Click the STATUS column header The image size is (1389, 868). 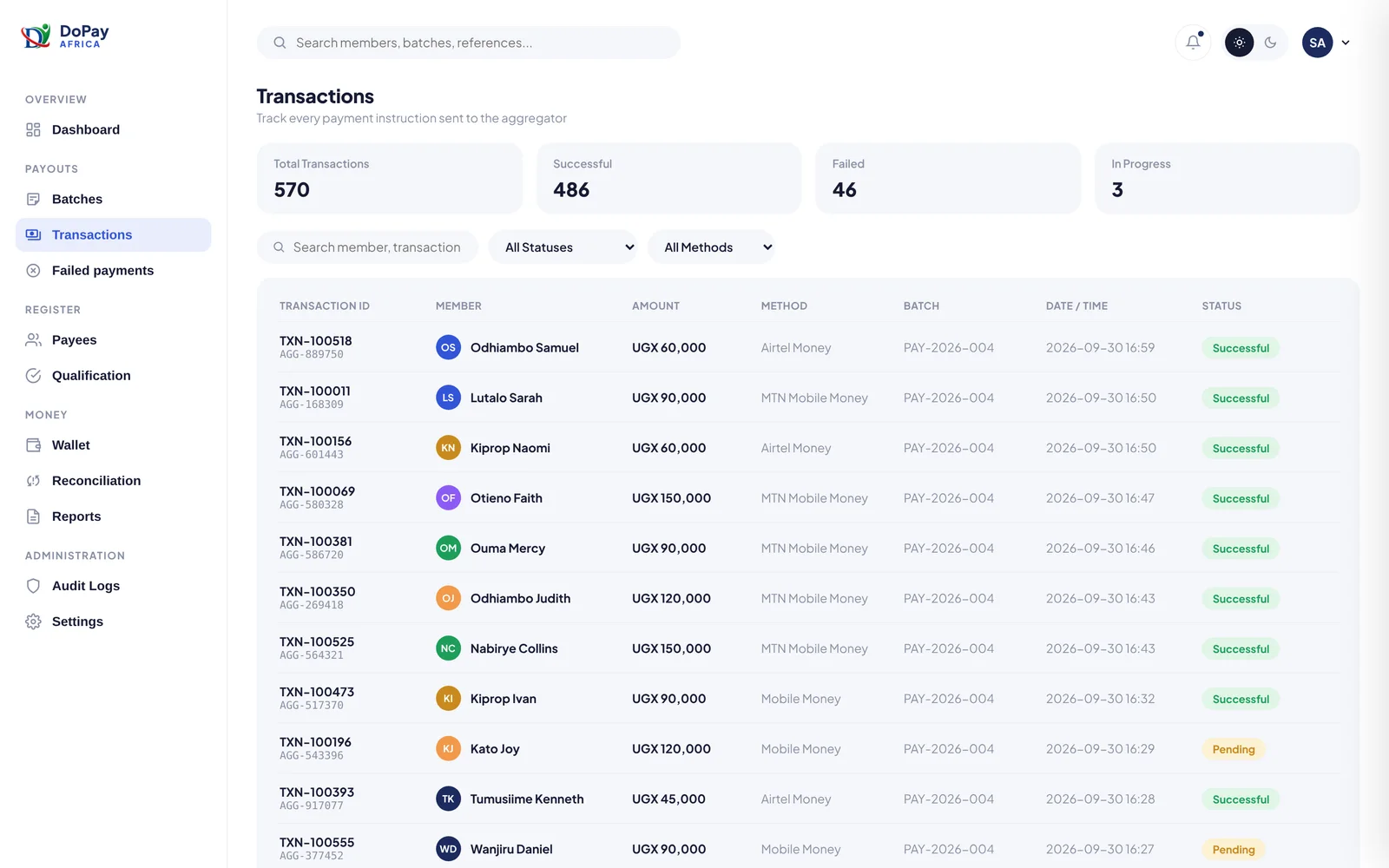pyautogui.click(x=1221, y=306)
